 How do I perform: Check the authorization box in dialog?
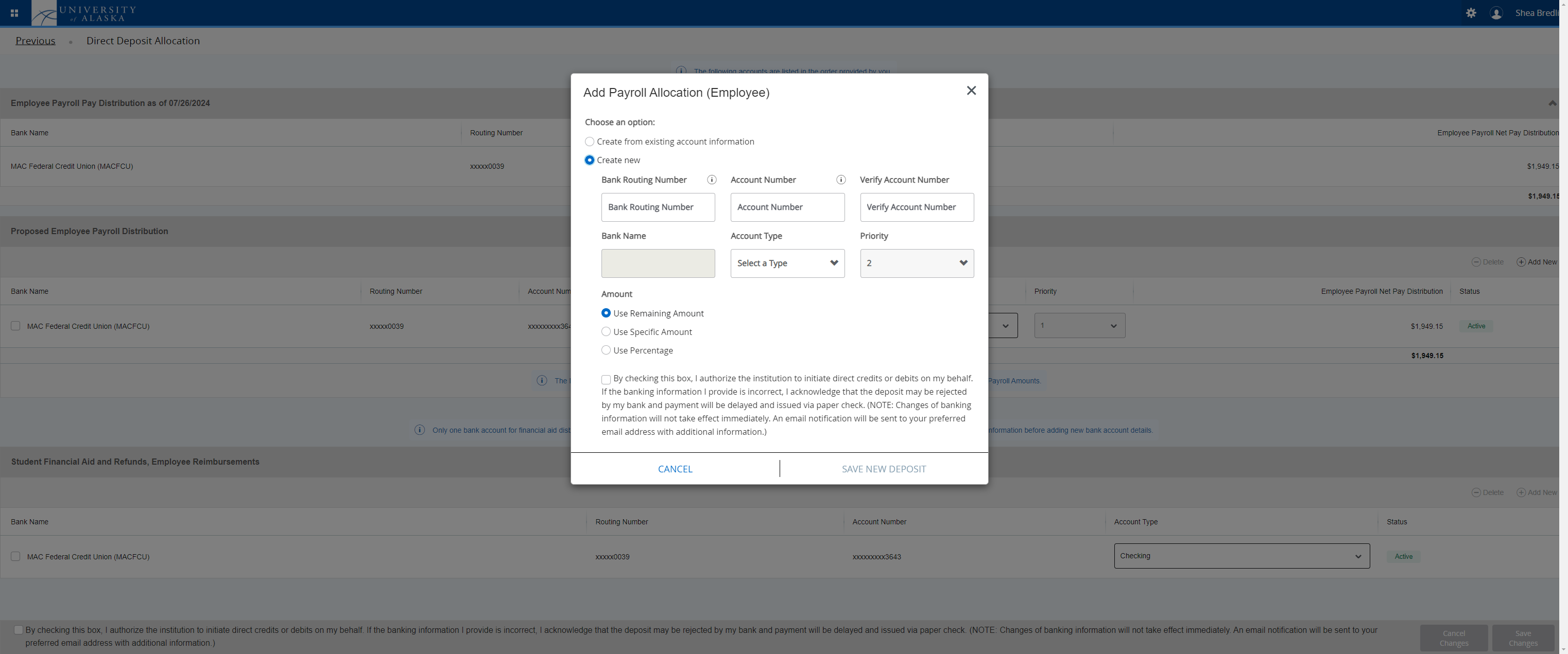[x=606, y=380]
